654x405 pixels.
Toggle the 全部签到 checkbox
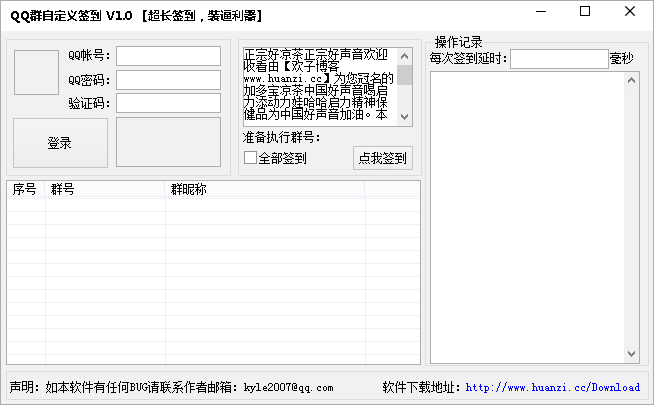point(251,158)
